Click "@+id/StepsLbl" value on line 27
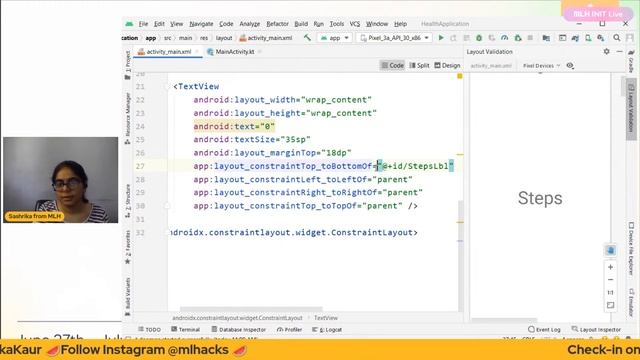The width and height of the screenshot is (640, 360). click(x=416, y=166)
